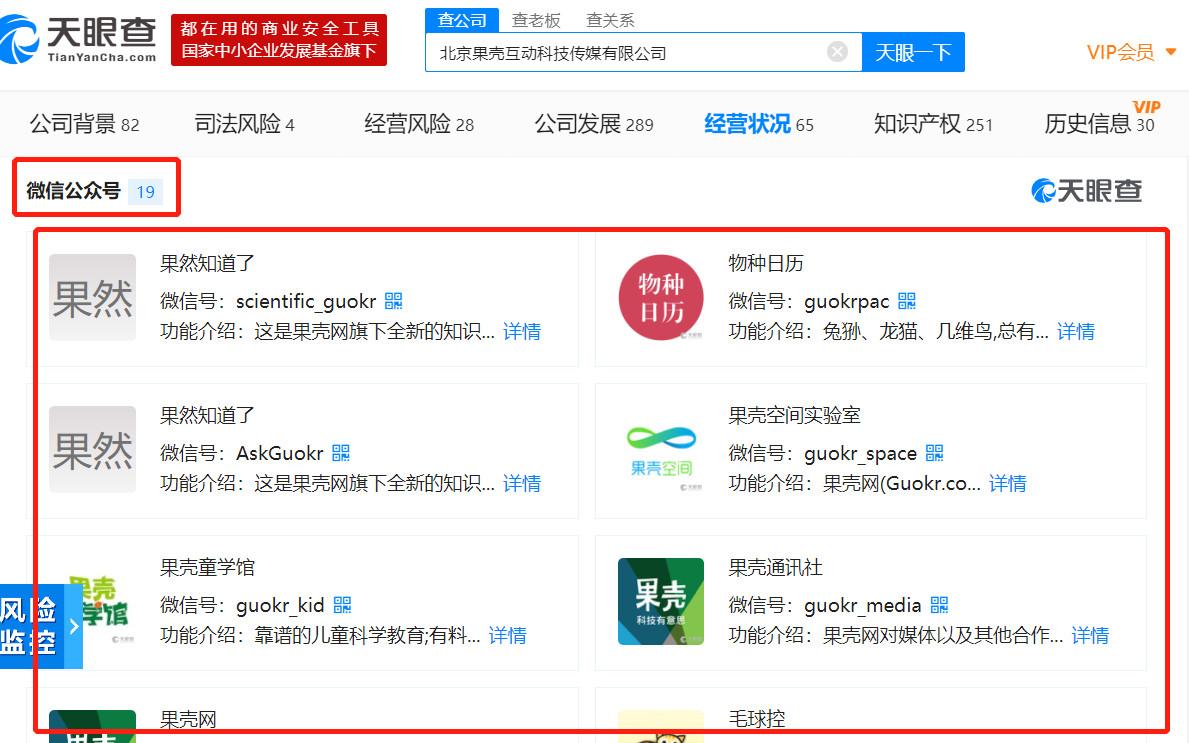Open 详情 for scientific_guokr 果然知道了

[x=522, y=331]
